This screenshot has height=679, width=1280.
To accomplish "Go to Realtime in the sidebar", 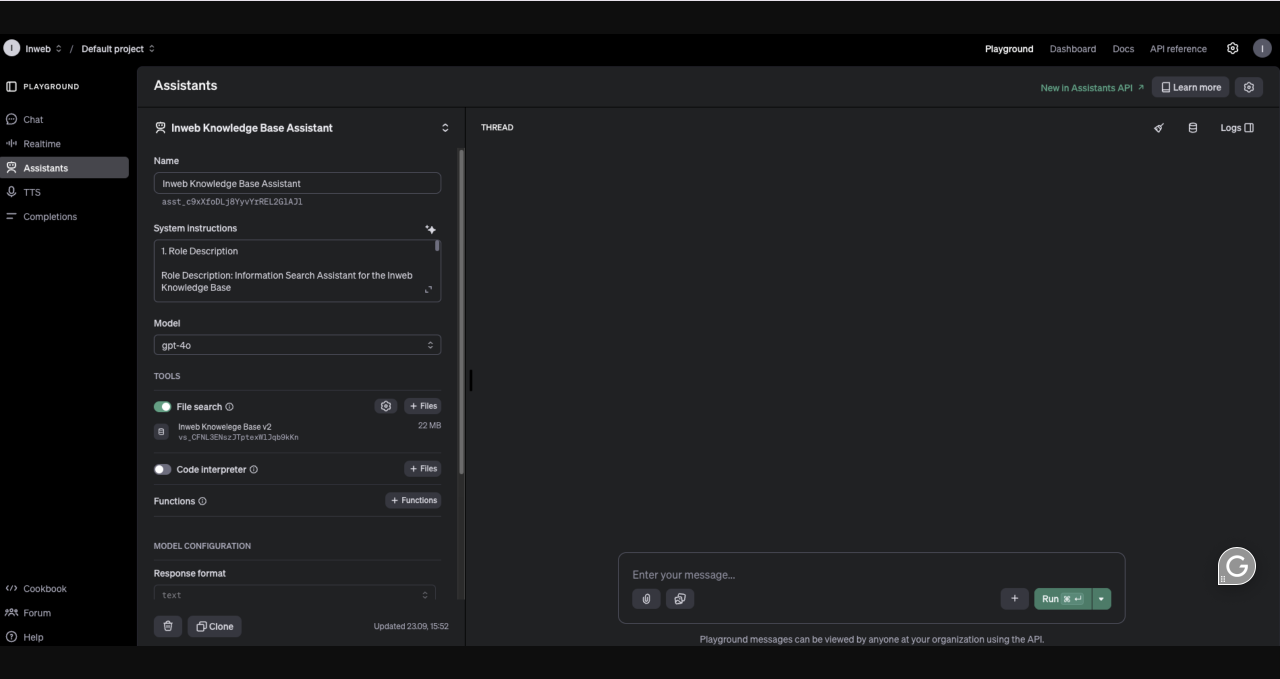I will 42,144.
